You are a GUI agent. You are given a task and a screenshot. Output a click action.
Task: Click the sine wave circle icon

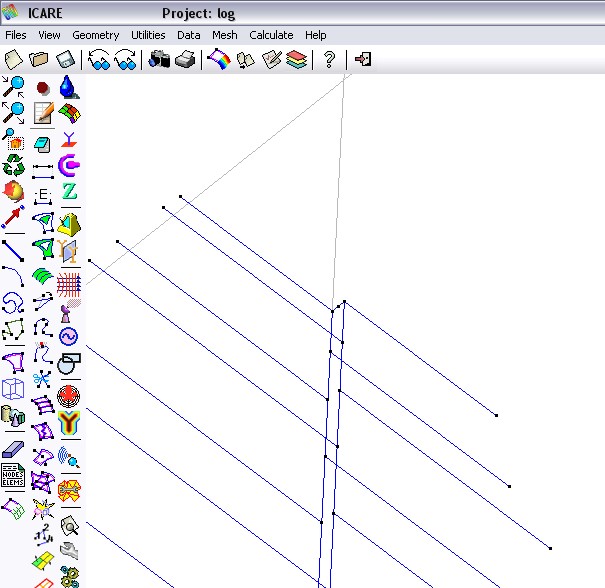69,337
